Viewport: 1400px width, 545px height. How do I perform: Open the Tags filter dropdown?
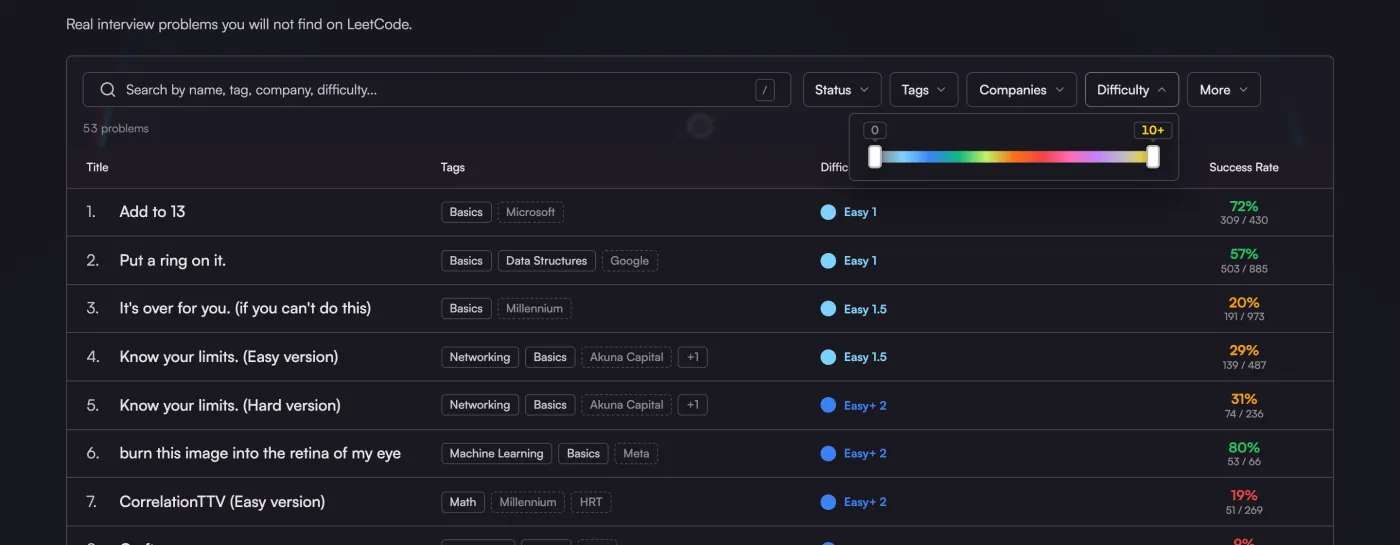click(924, 90)
